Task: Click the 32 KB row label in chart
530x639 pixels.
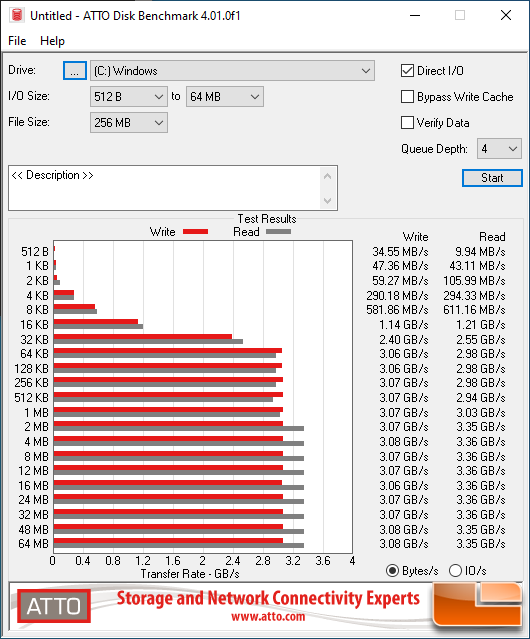Action: pos(35,339)
